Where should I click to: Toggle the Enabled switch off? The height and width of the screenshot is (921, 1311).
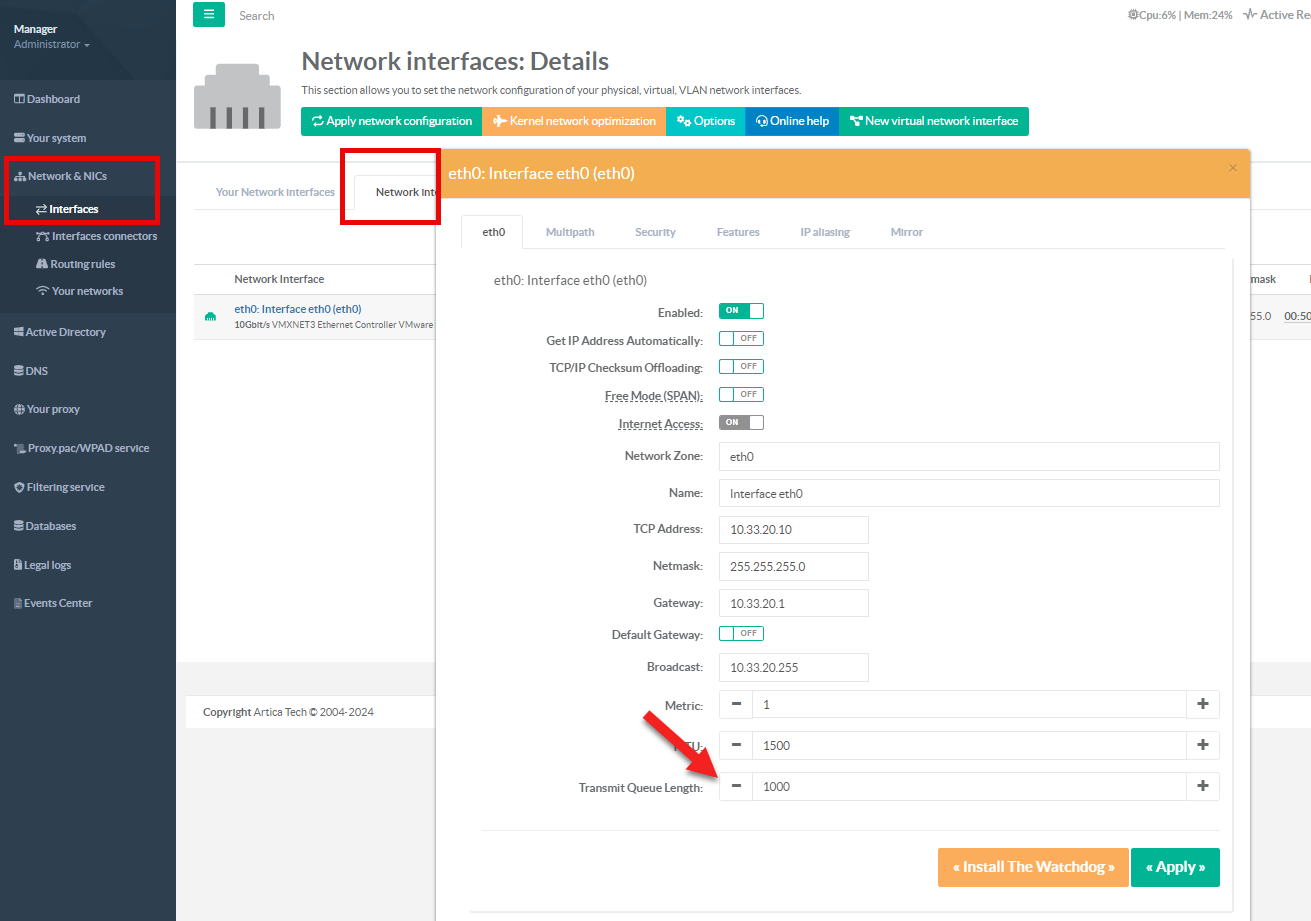click(741, 311)
